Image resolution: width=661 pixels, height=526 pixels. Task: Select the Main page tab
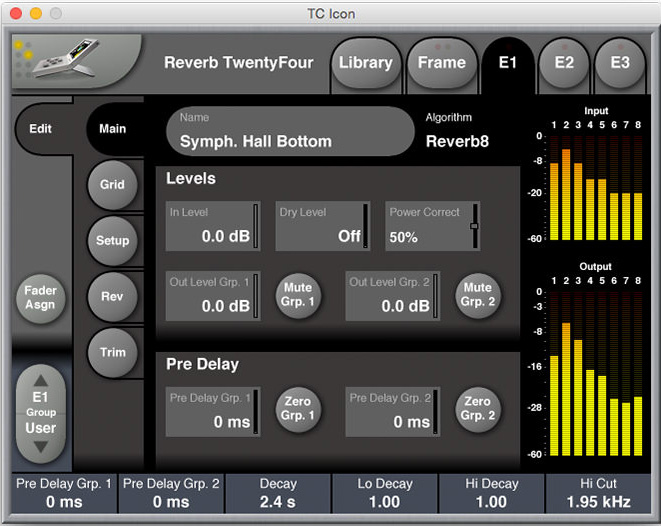113,129
